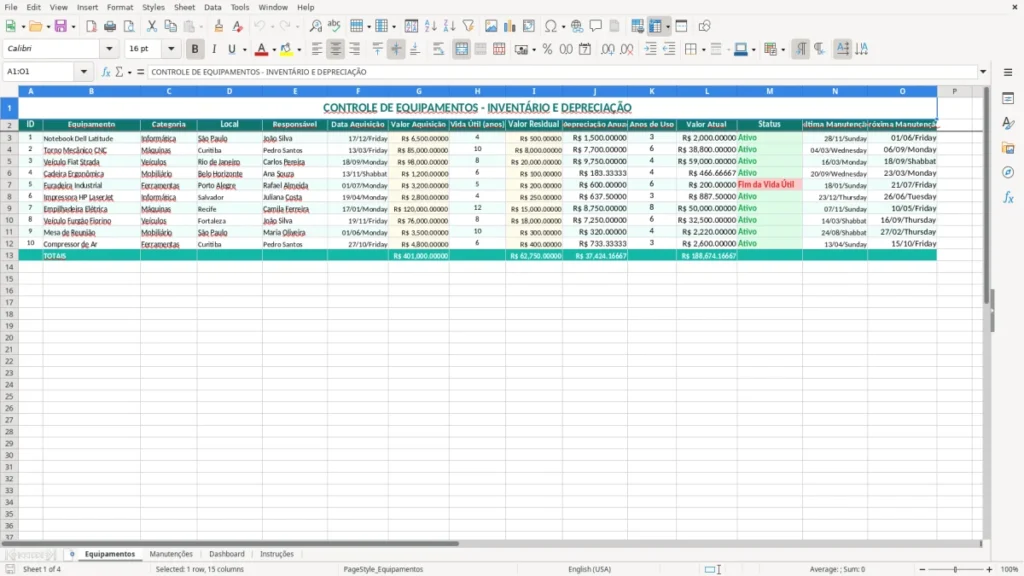The image size is (1024, 576).
Task: Toggle Center Horizontally alignment
Action: pos(336,49)
